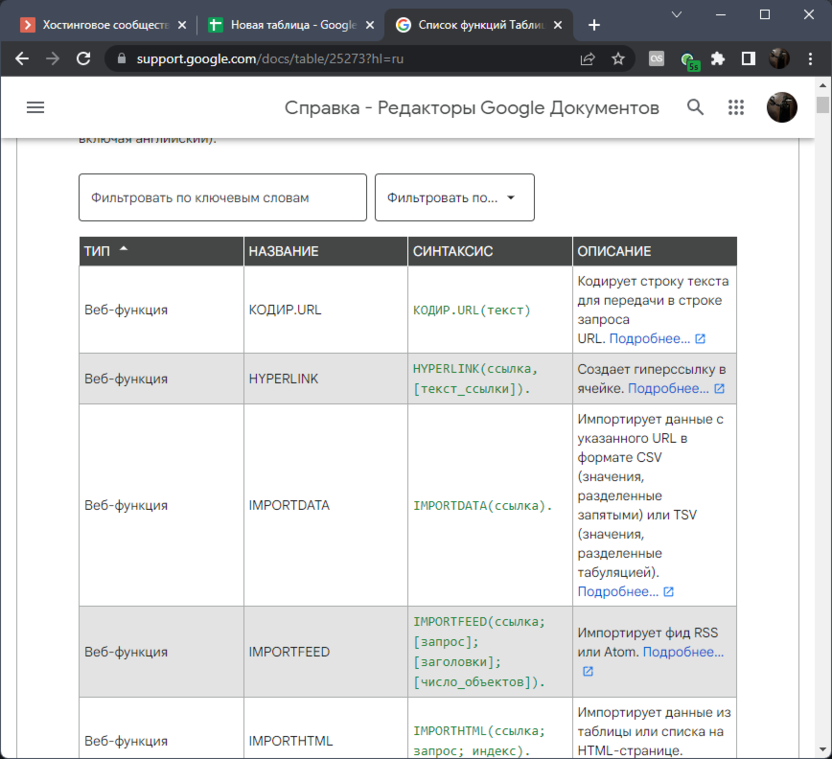
Task: Open the Google account avatar menu
Action: pos(781,108)
